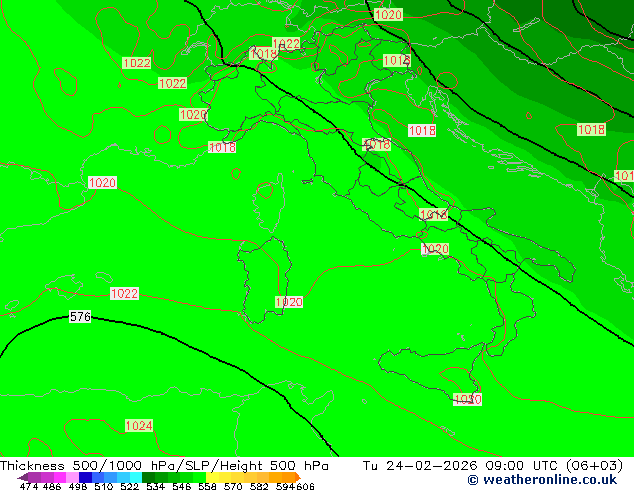634x490 pixels.
Task: Click the legend value 546
Action: [x=182, y=486]
